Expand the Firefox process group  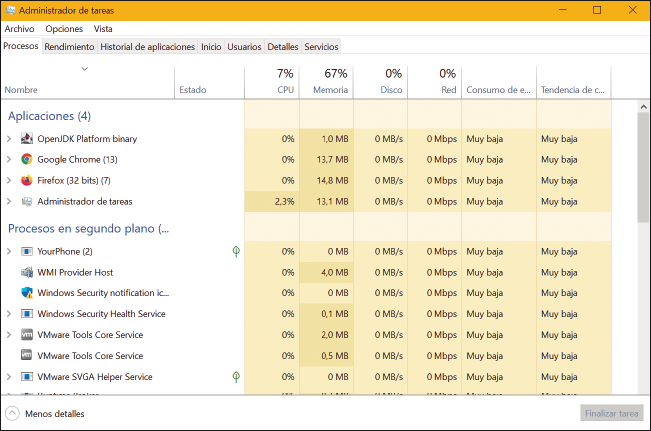(9, 180)
